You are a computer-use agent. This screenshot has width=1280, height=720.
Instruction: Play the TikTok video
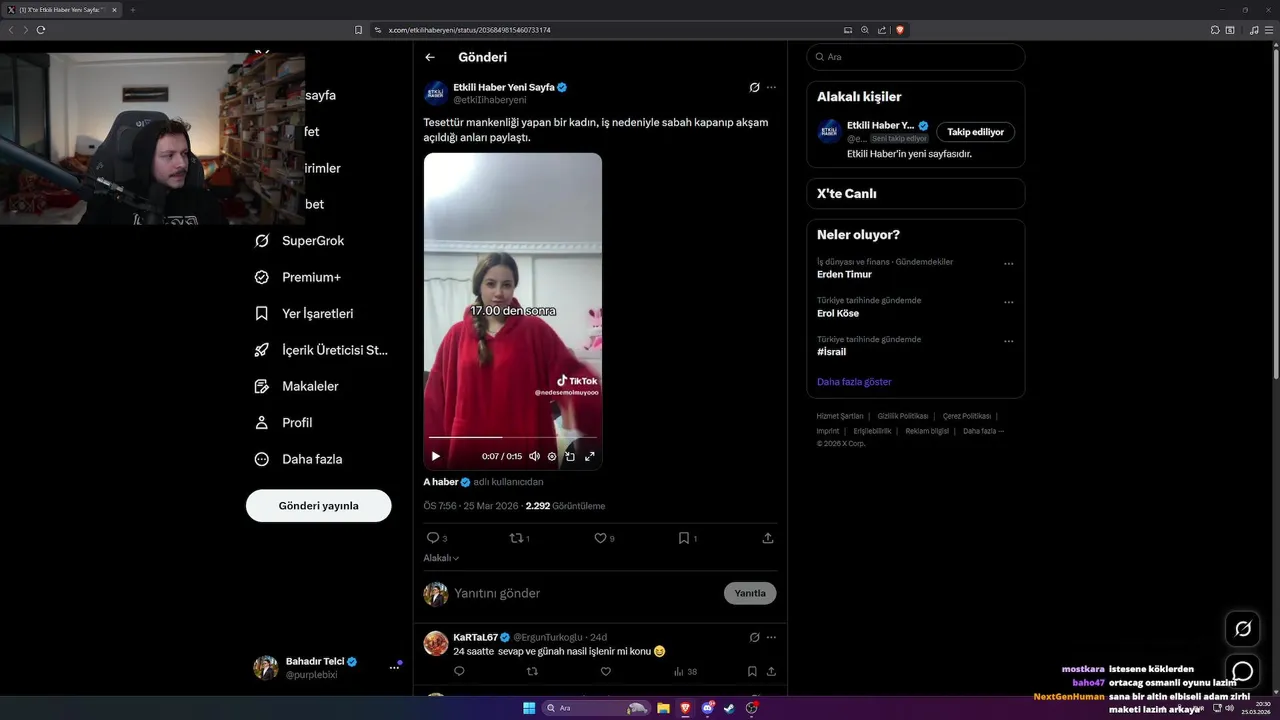tap(436, 456)
